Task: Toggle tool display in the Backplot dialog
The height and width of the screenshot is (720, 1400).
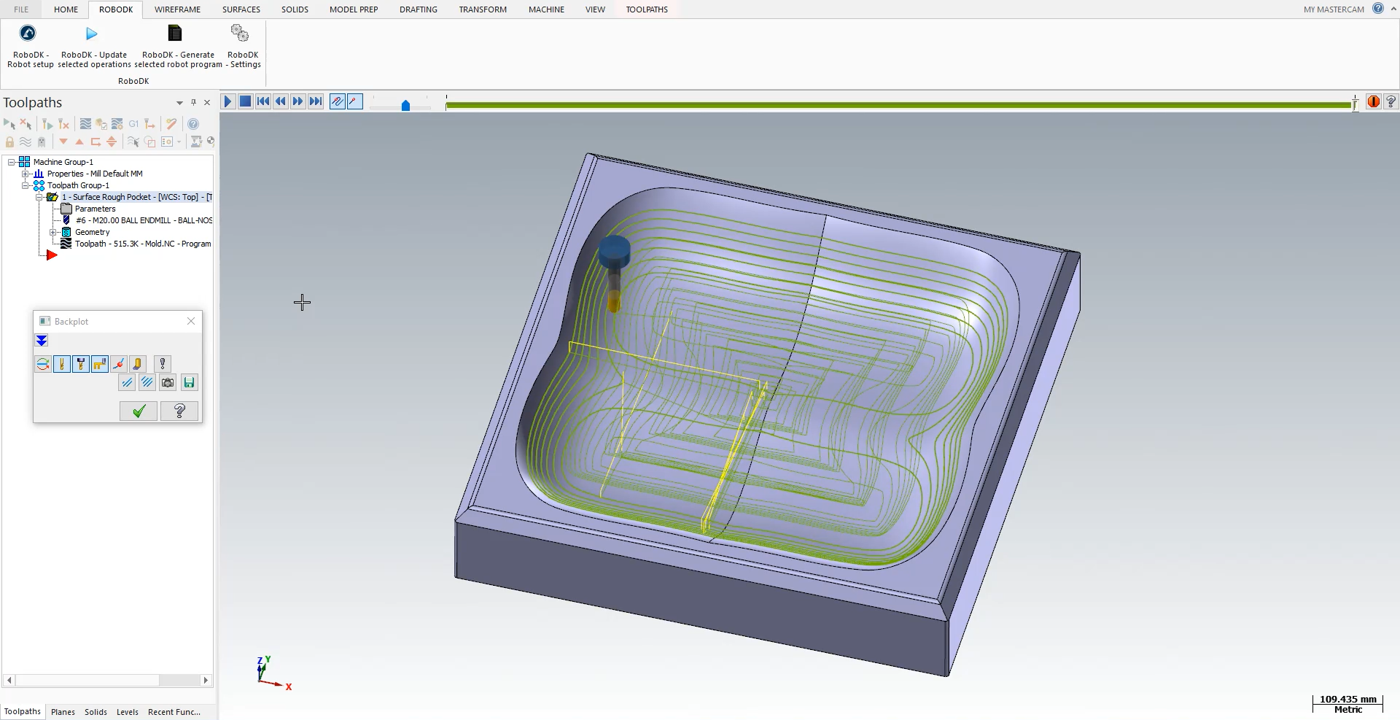Action: coord(62,363)
